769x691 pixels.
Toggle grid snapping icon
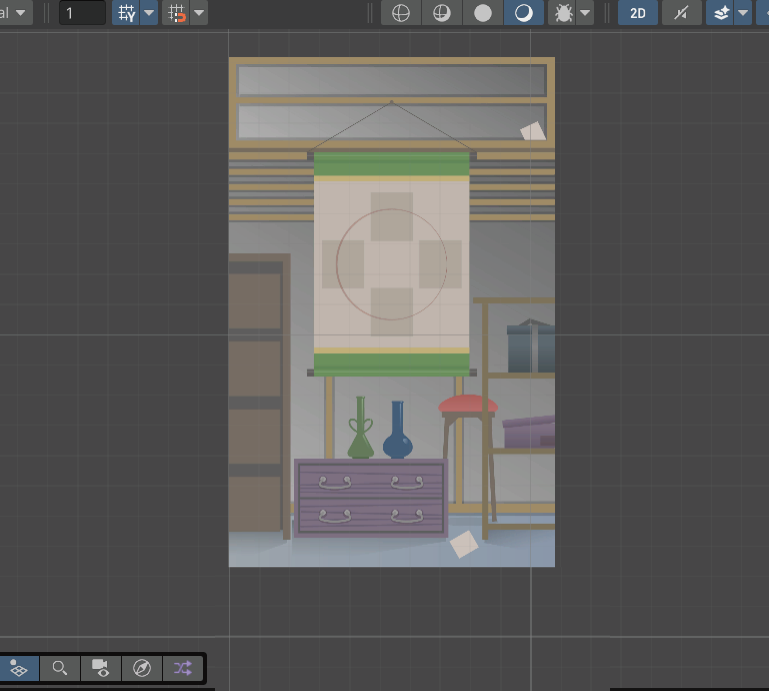[x=126, y=13]
